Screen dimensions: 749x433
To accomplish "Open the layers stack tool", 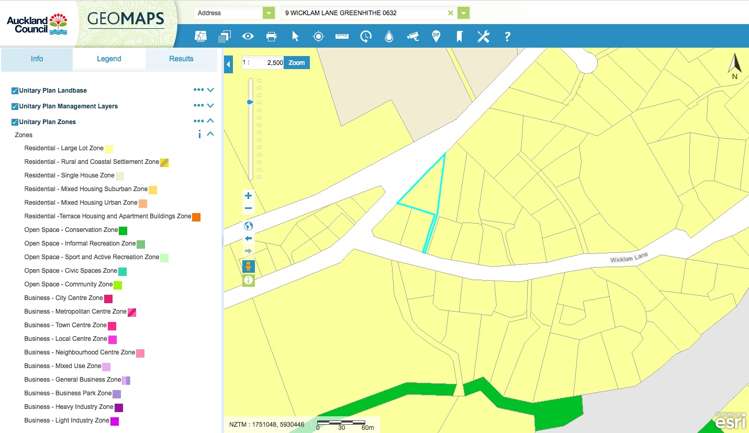I will tap(224, 36).
